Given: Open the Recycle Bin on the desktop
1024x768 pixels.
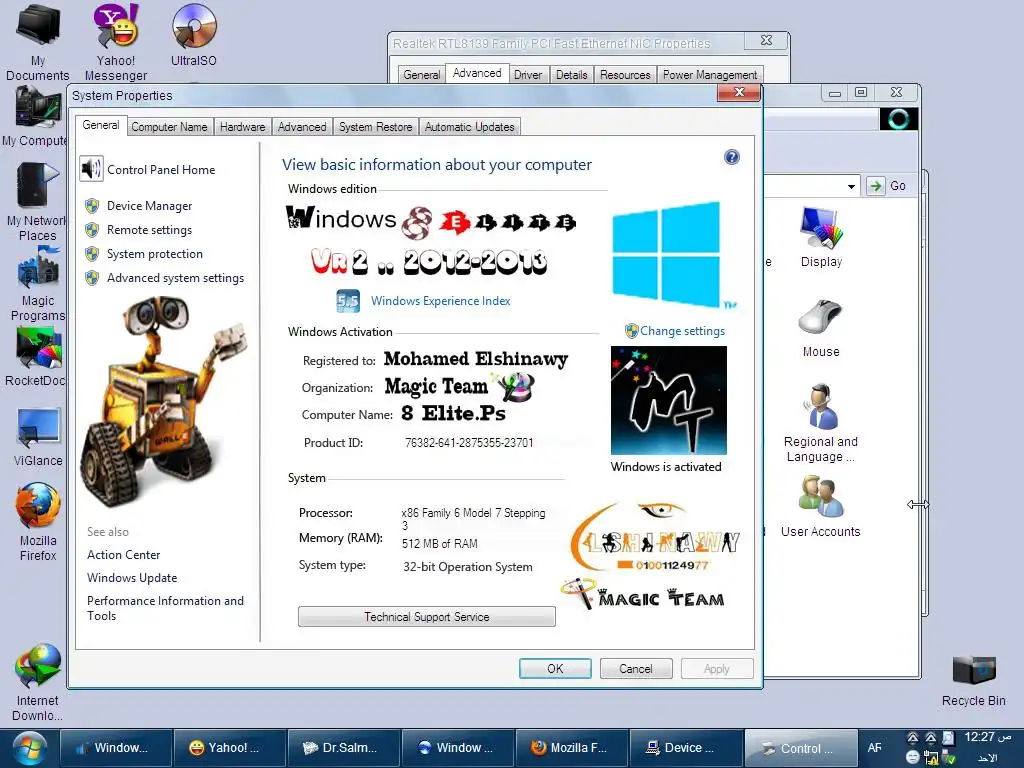Looking at the screenshot, I should pos(974,681).
